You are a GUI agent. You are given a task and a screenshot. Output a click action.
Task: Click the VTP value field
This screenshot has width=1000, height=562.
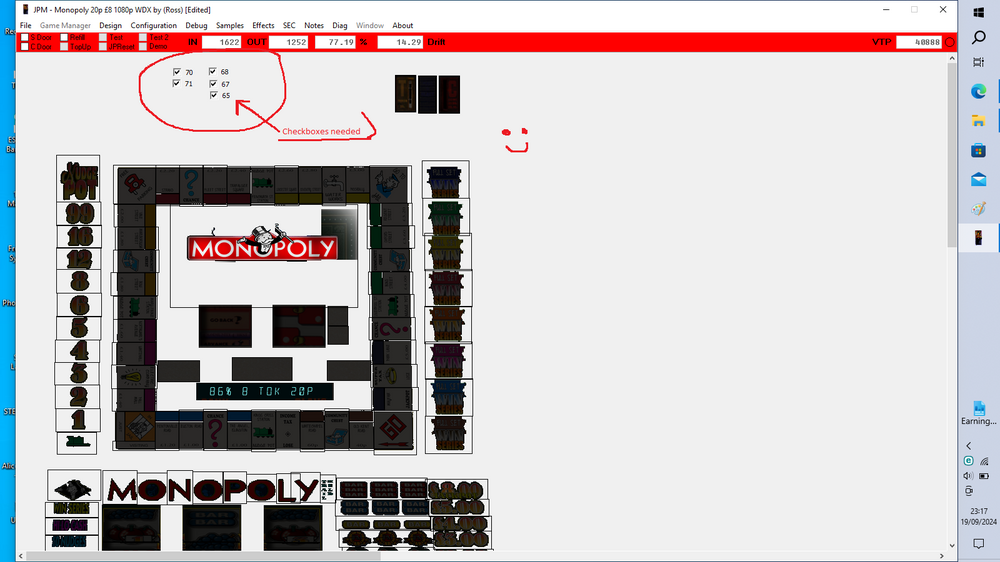coord(919,42)
